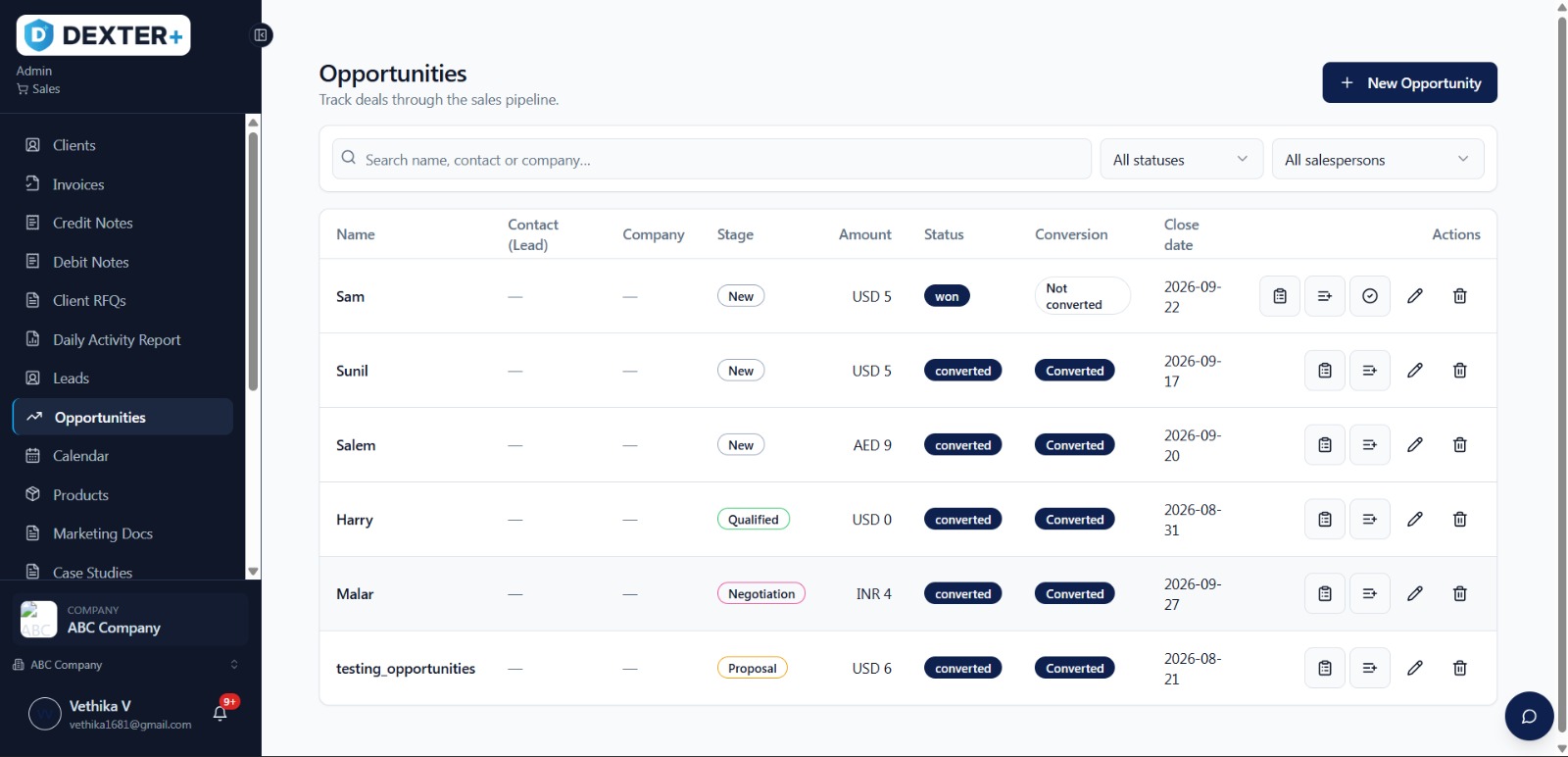
Task: Open Credit Notes in the sidebar
Action: click(122, 223)
